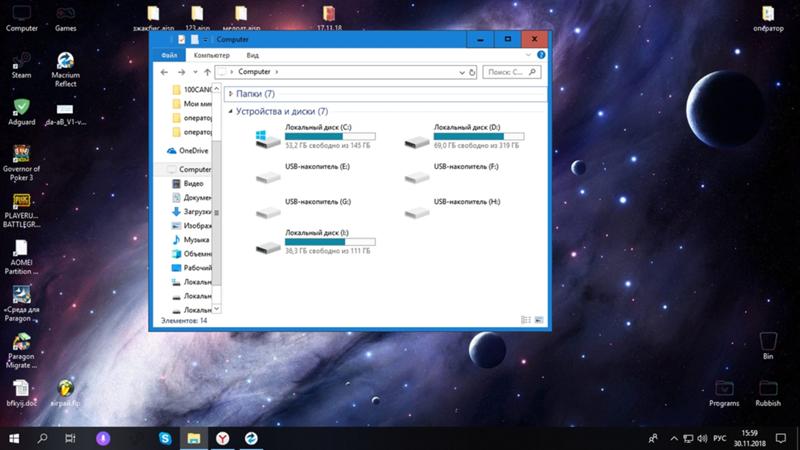Open AOMEI Partition desktop icon
Screen dimensions: 800x450
(x=21, y=257)
